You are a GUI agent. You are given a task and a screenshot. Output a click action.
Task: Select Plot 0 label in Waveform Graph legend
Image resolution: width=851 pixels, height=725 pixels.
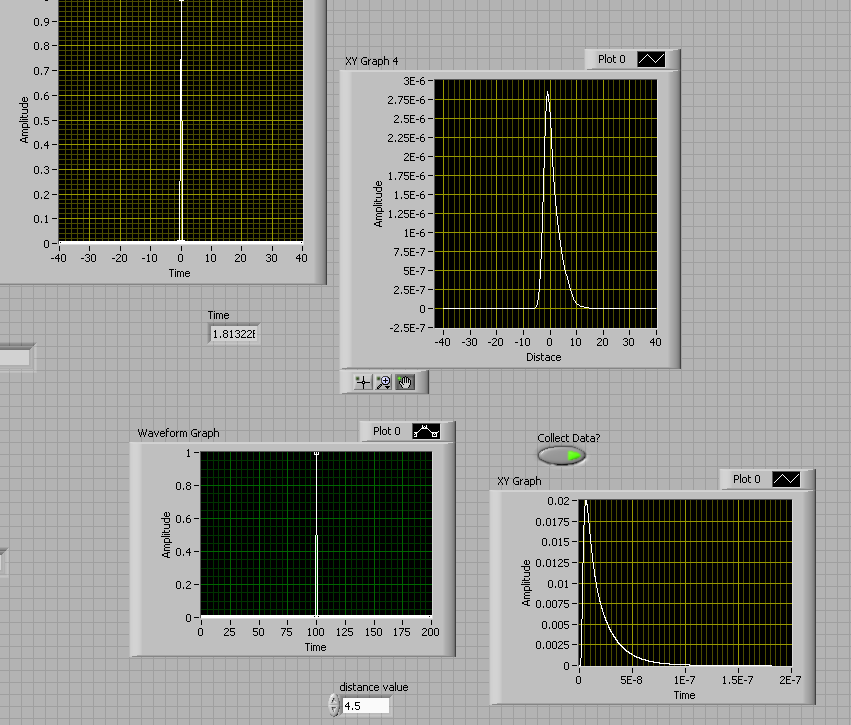click(387, 432)
